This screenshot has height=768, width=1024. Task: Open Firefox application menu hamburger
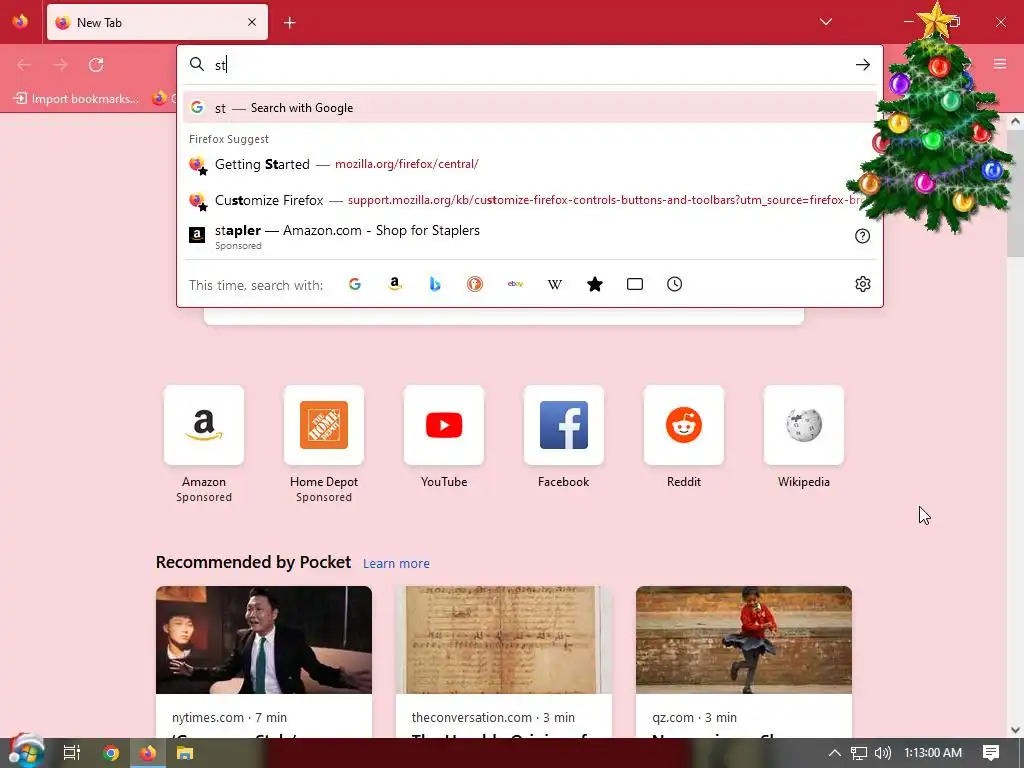coord(1000,64)
